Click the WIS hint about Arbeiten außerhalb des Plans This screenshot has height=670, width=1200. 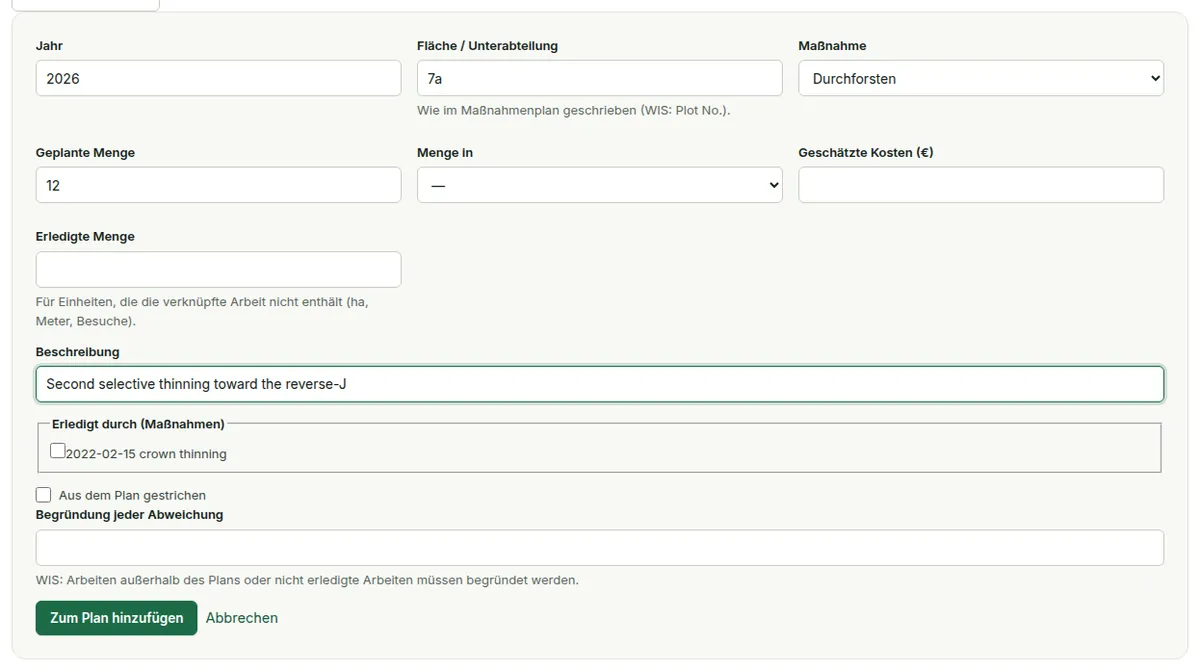[x=307, y=580]
